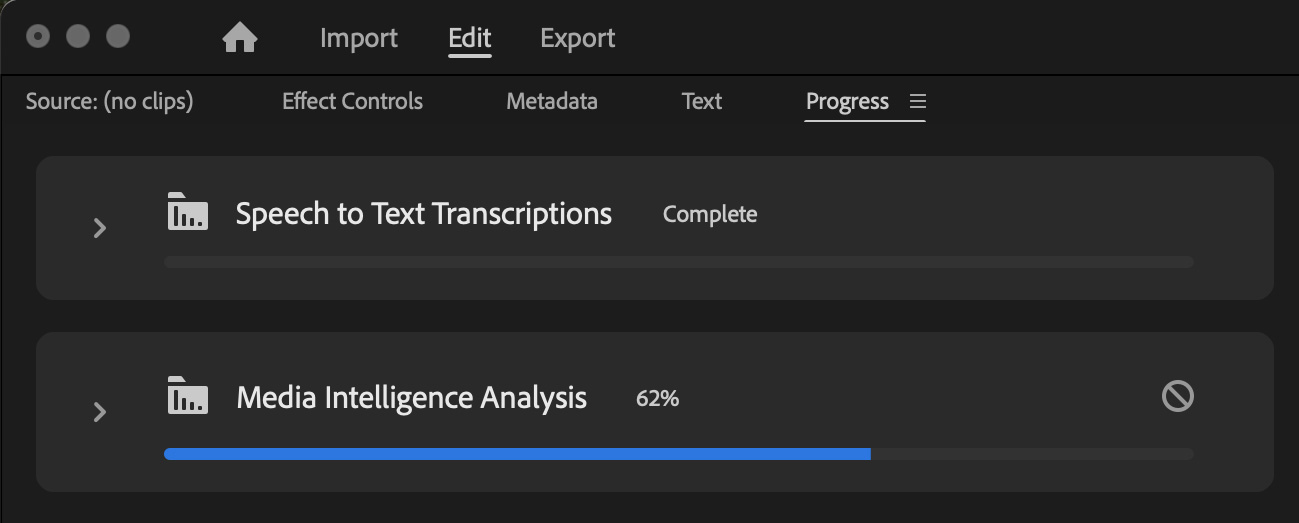Click the Speech to Text Transcriptions folder icon
The width and height of the screenshot is (1299, 523).
(x=188, y=212)
